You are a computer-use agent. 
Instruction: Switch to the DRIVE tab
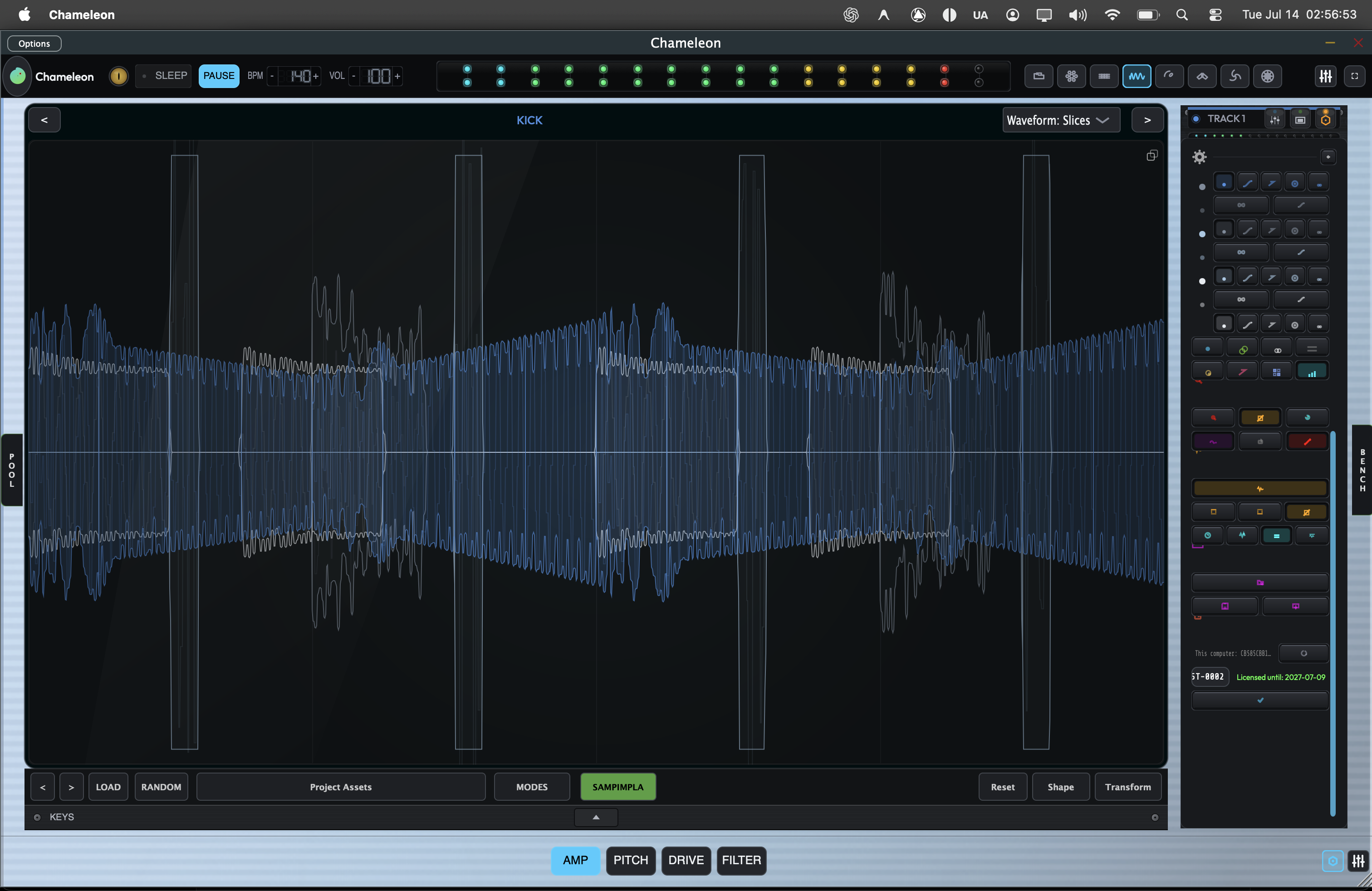coord(686,861)
